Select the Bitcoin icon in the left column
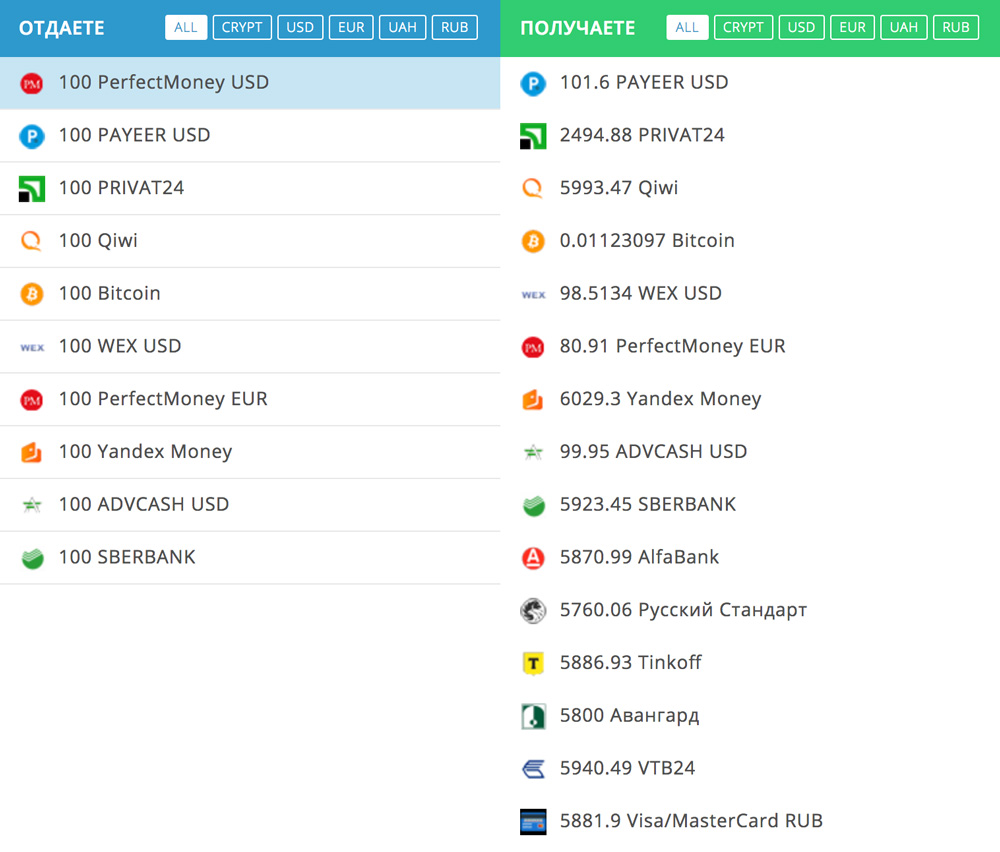 coord(33,293)
